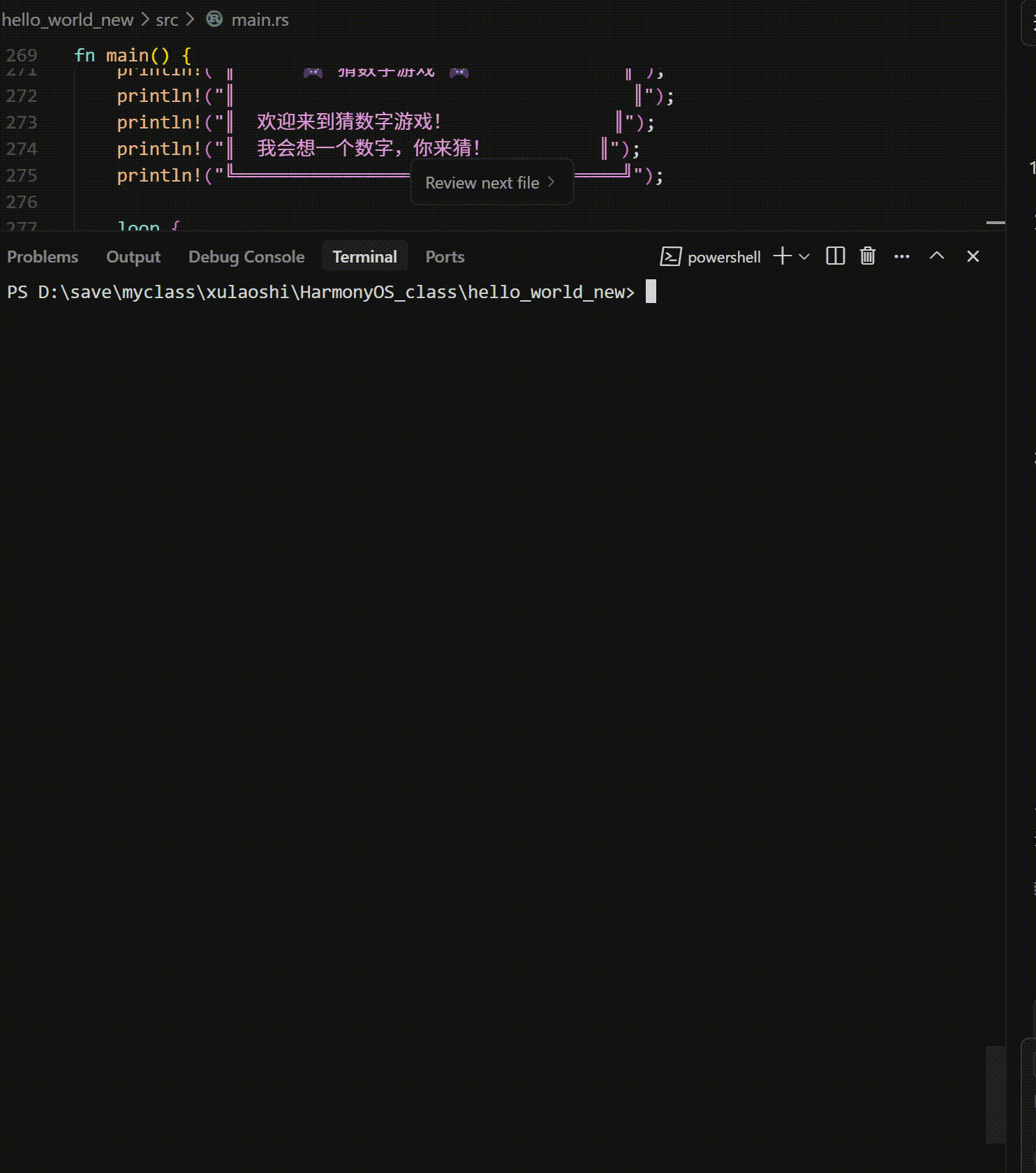
Task: Switch to the Output tab
Action: pyautogui.click(x=133, y=257)
